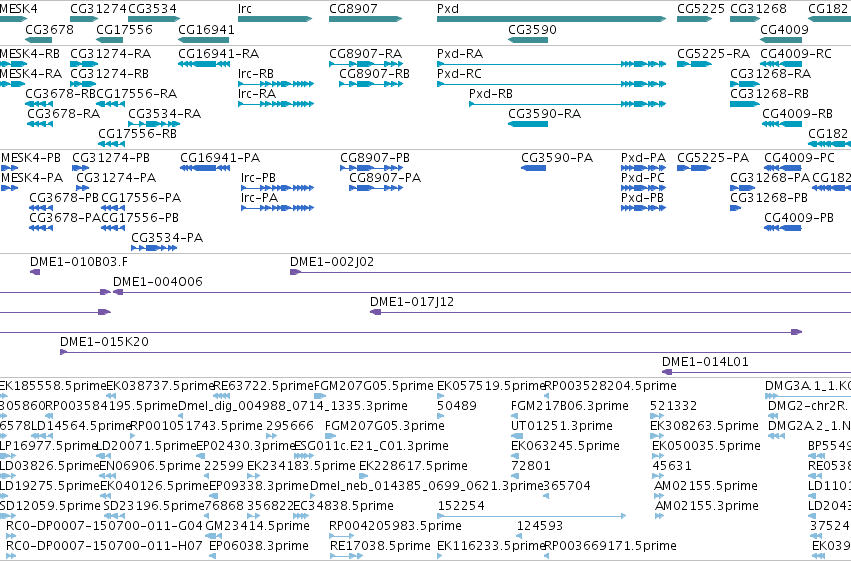Open BAC clone DME1-014L01
The image size is (851, 561).
(x=705, y=362)
